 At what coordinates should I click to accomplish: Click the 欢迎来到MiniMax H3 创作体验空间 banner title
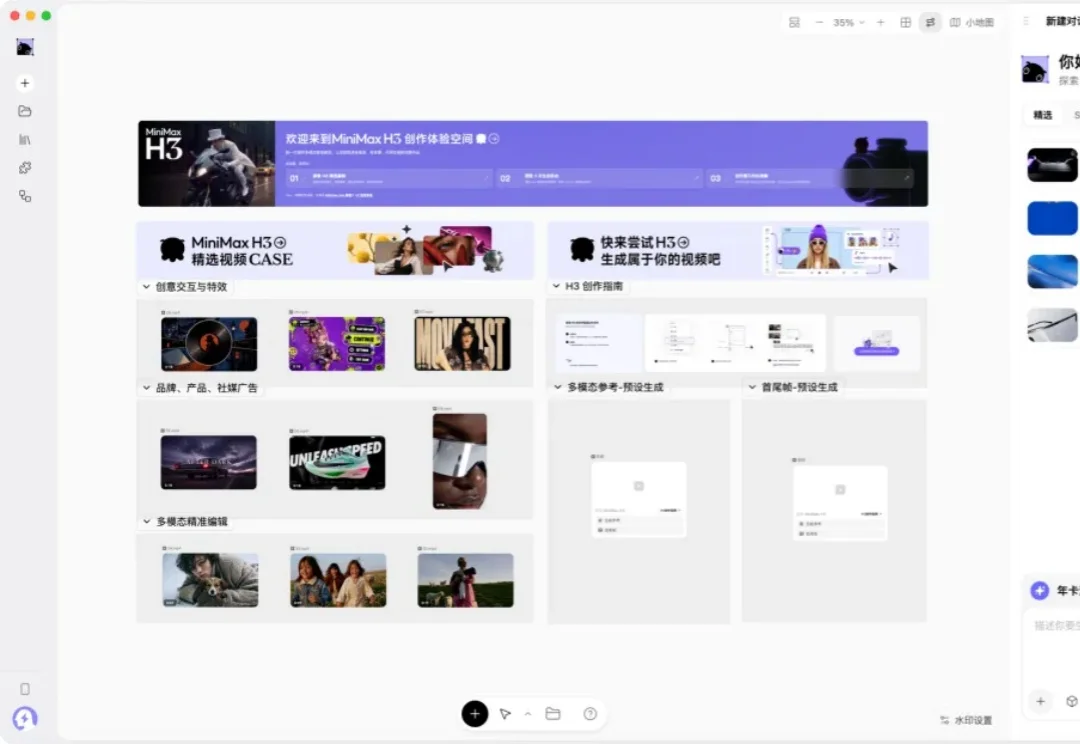pyautogui.click(x=380, y=138)
